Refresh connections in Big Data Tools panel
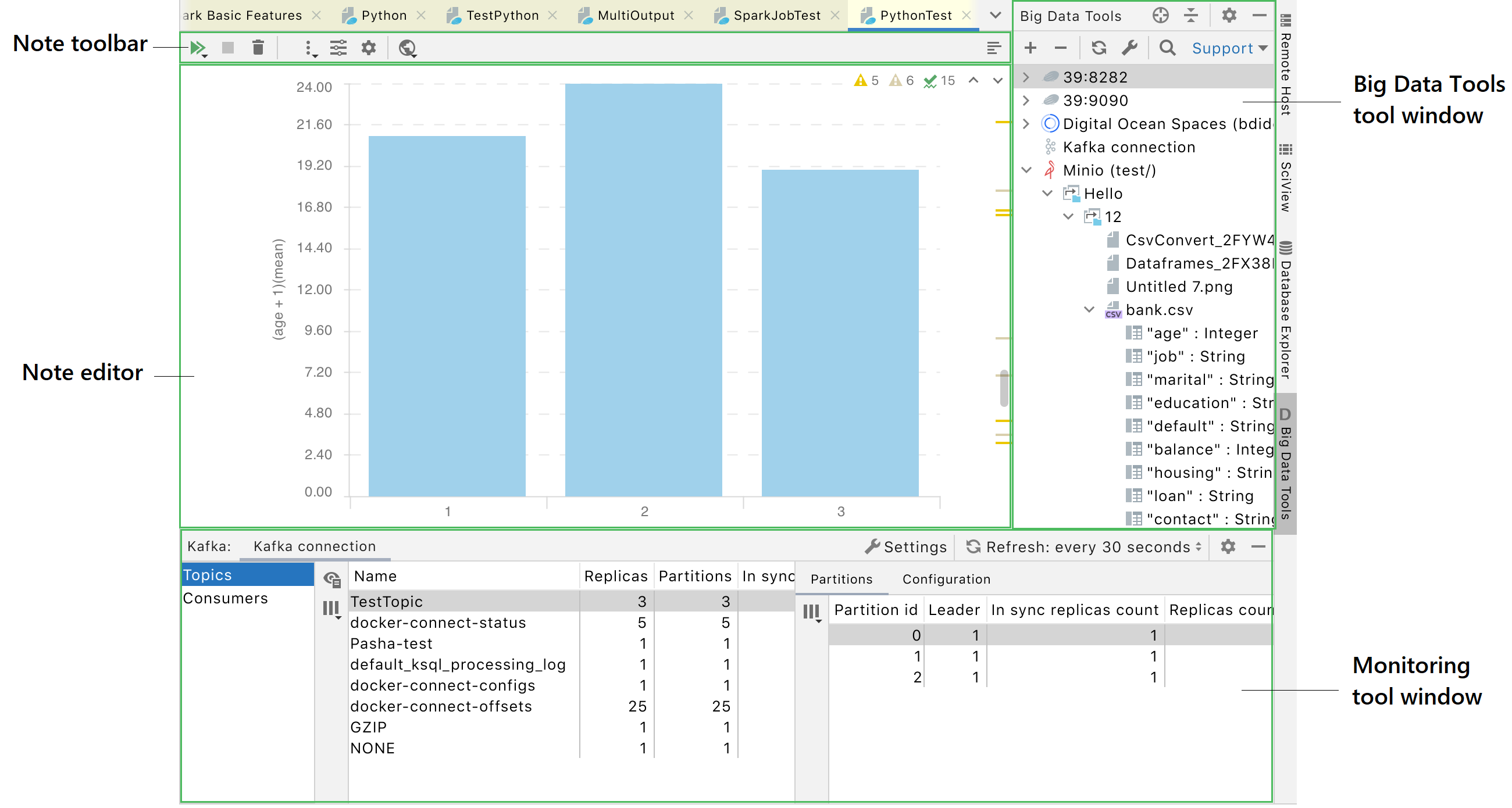1512x808 pixels. pos(1099,48)
